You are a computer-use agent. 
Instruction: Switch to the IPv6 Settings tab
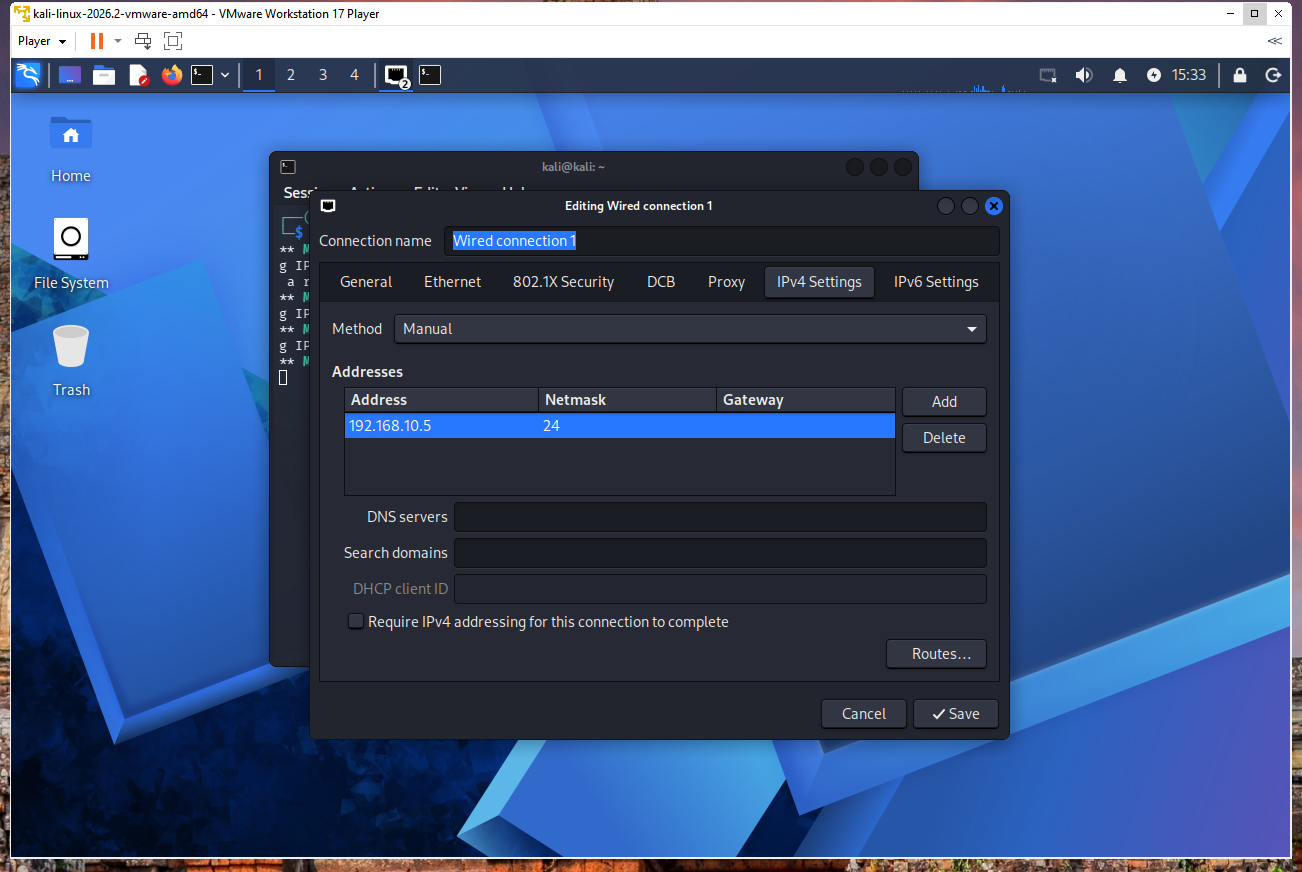(936, 282)
